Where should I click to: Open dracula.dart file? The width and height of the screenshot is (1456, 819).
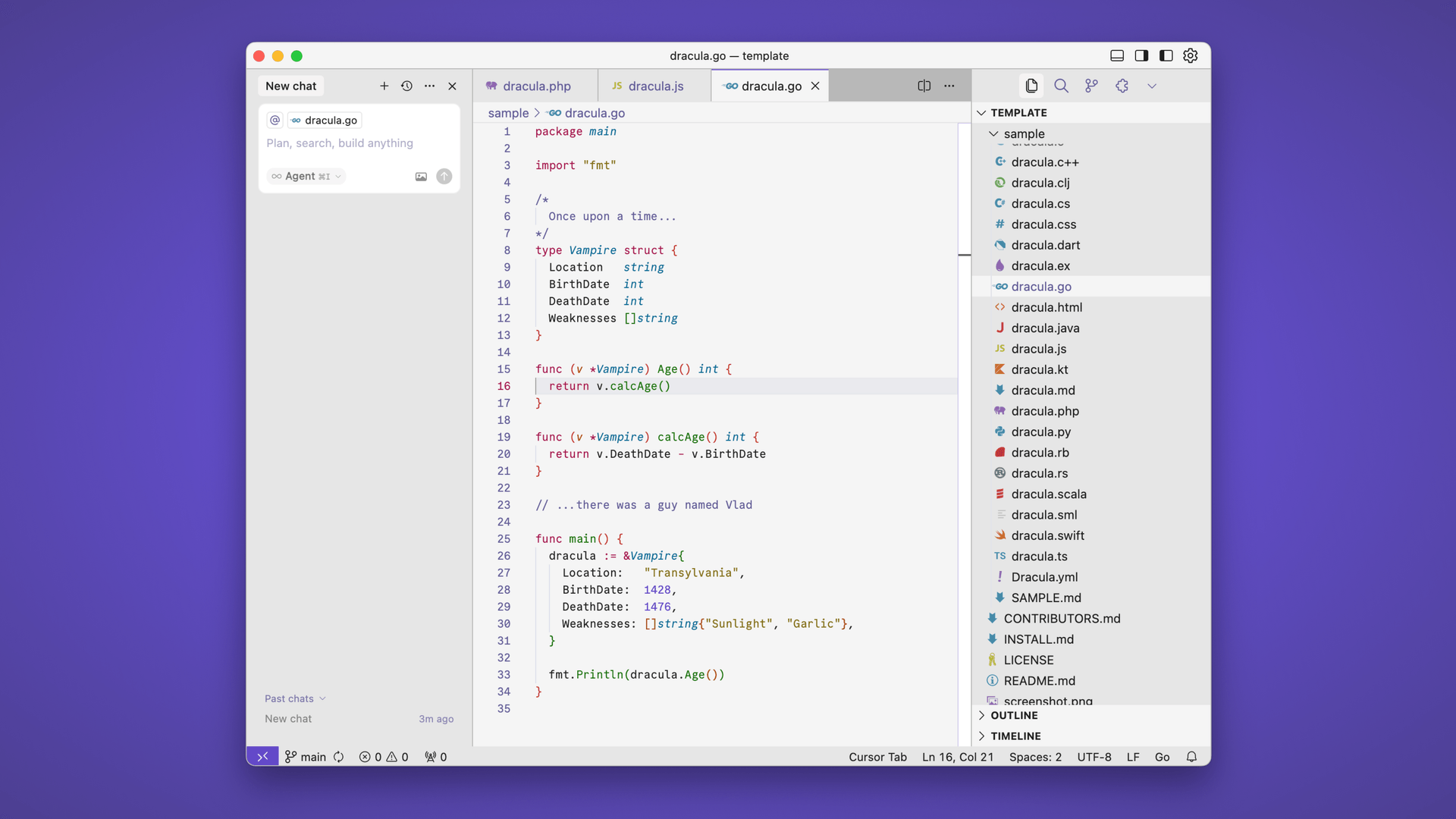(x=1091, y=245)
